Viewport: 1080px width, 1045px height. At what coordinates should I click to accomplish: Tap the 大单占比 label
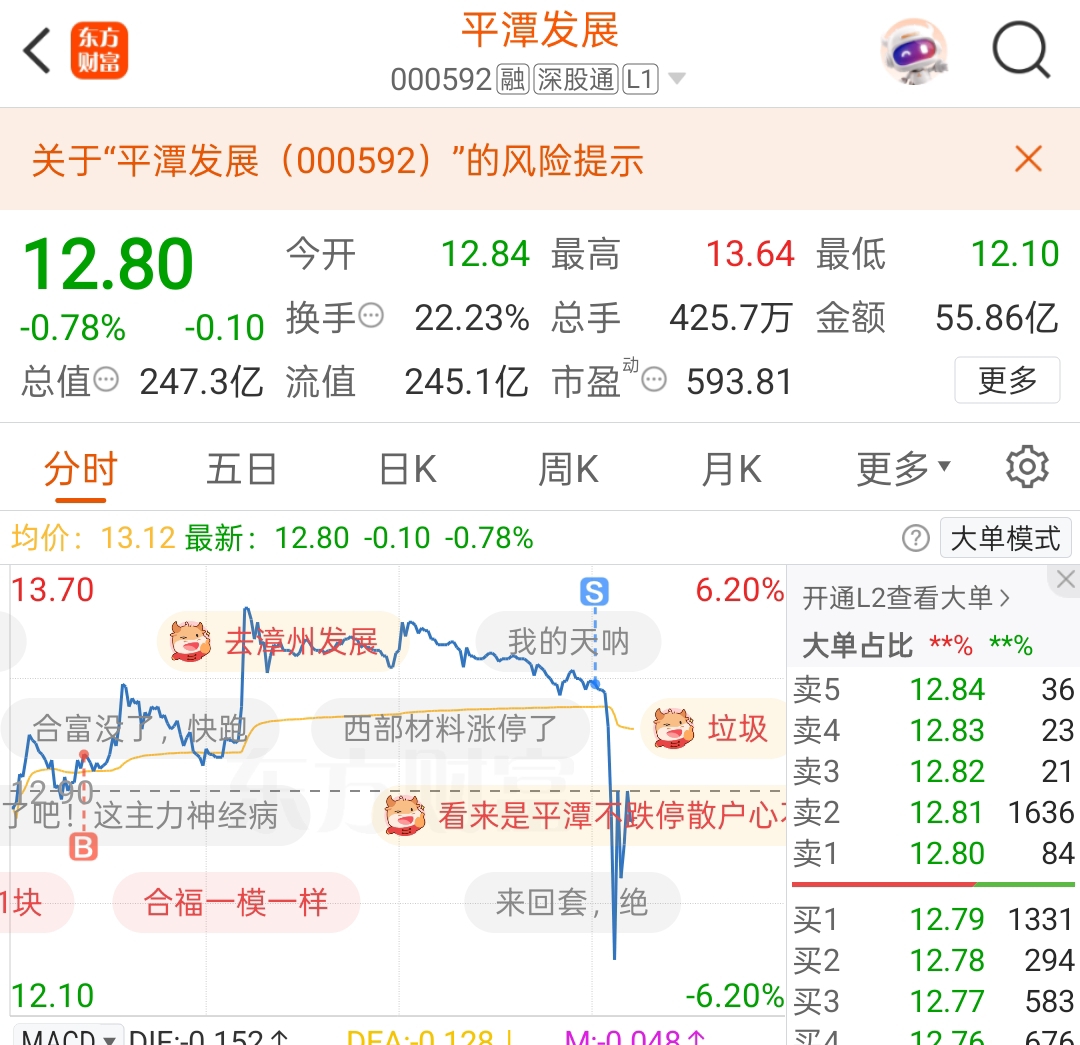click(x=858, y=645)
